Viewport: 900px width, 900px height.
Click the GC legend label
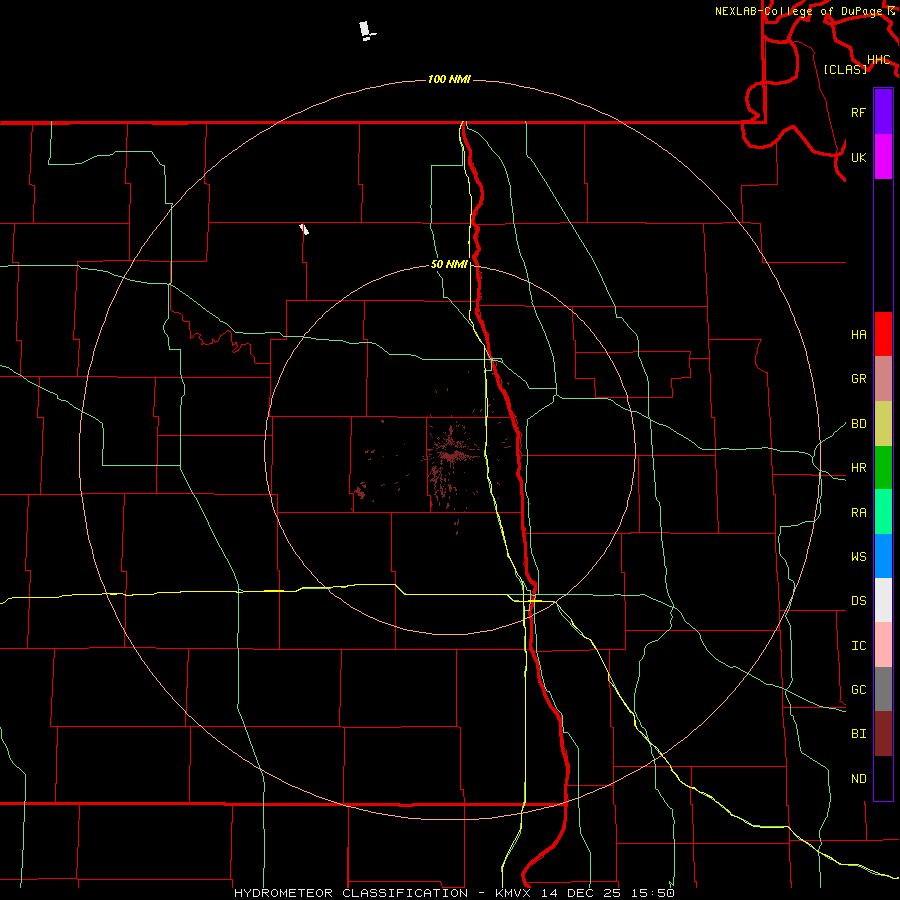858,689
